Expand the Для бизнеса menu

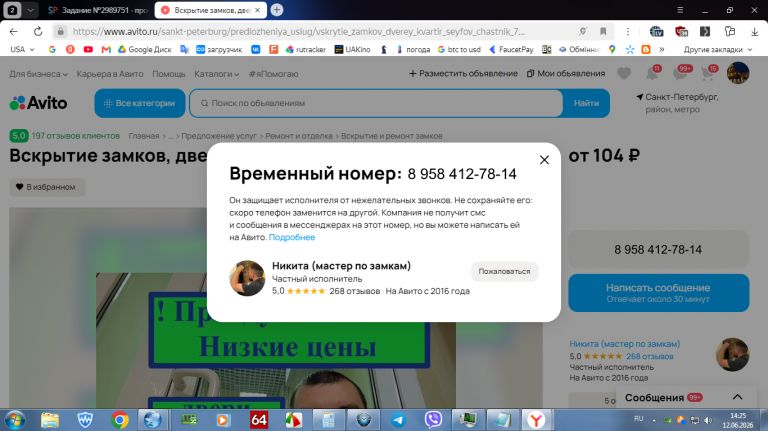tap(38, 74)
